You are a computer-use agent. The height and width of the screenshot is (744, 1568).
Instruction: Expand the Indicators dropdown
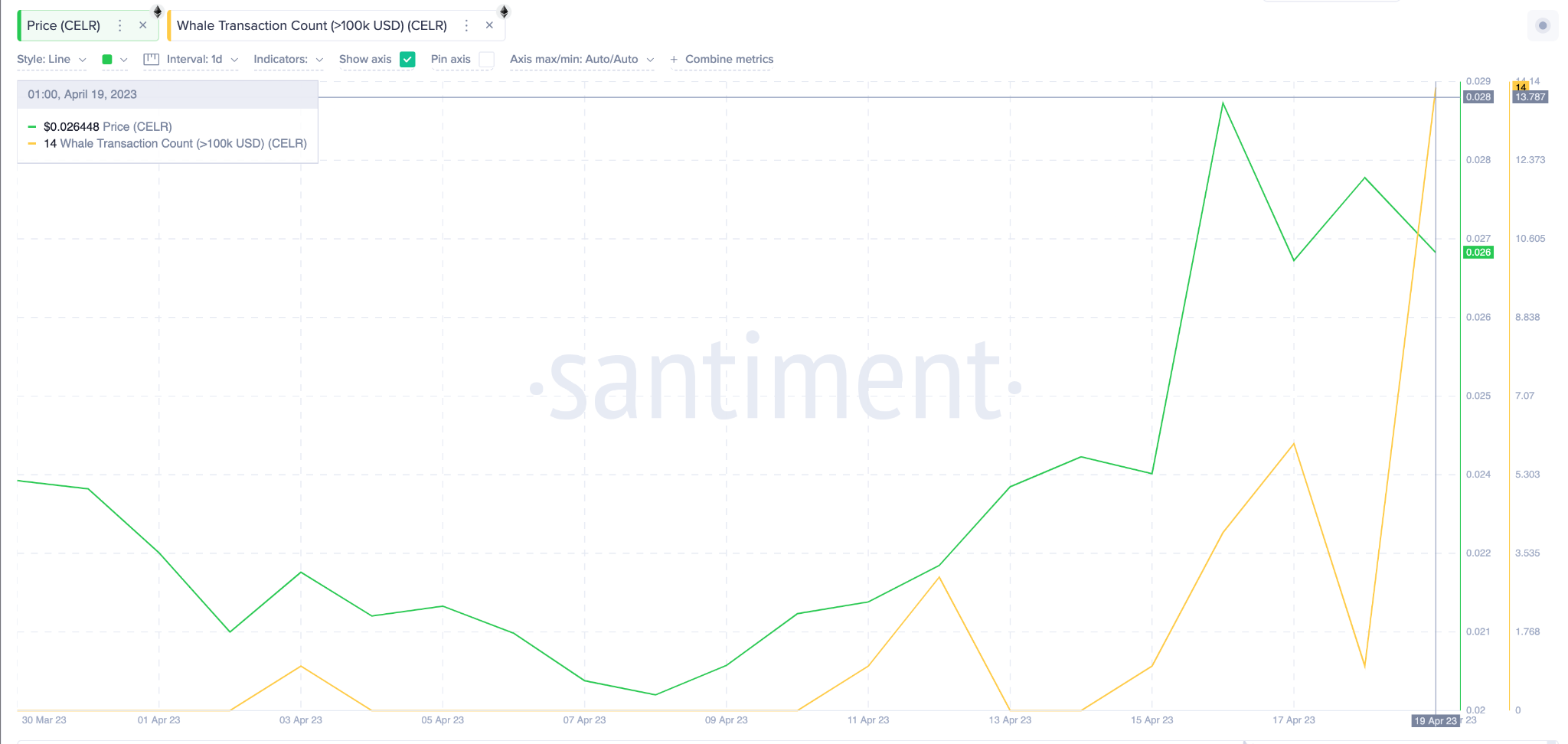[289, 59]
